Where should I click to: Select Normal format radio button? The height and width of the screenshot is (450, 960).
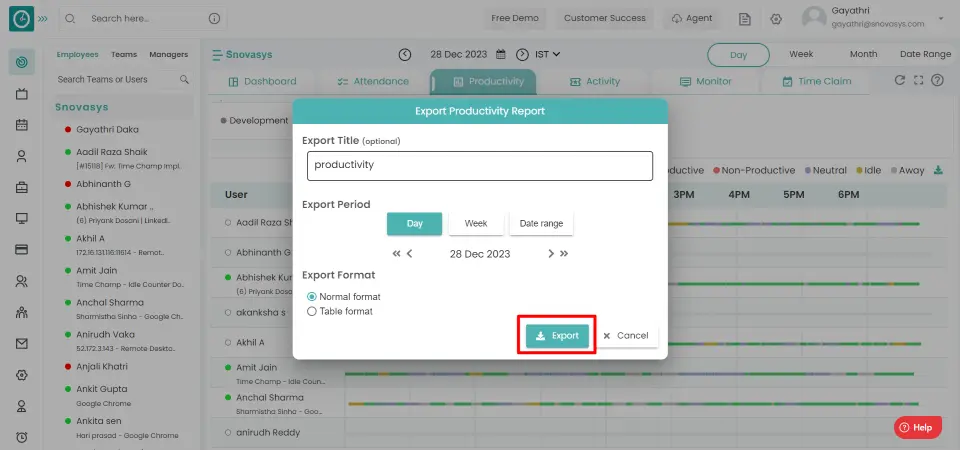click(x=312, y=296)
